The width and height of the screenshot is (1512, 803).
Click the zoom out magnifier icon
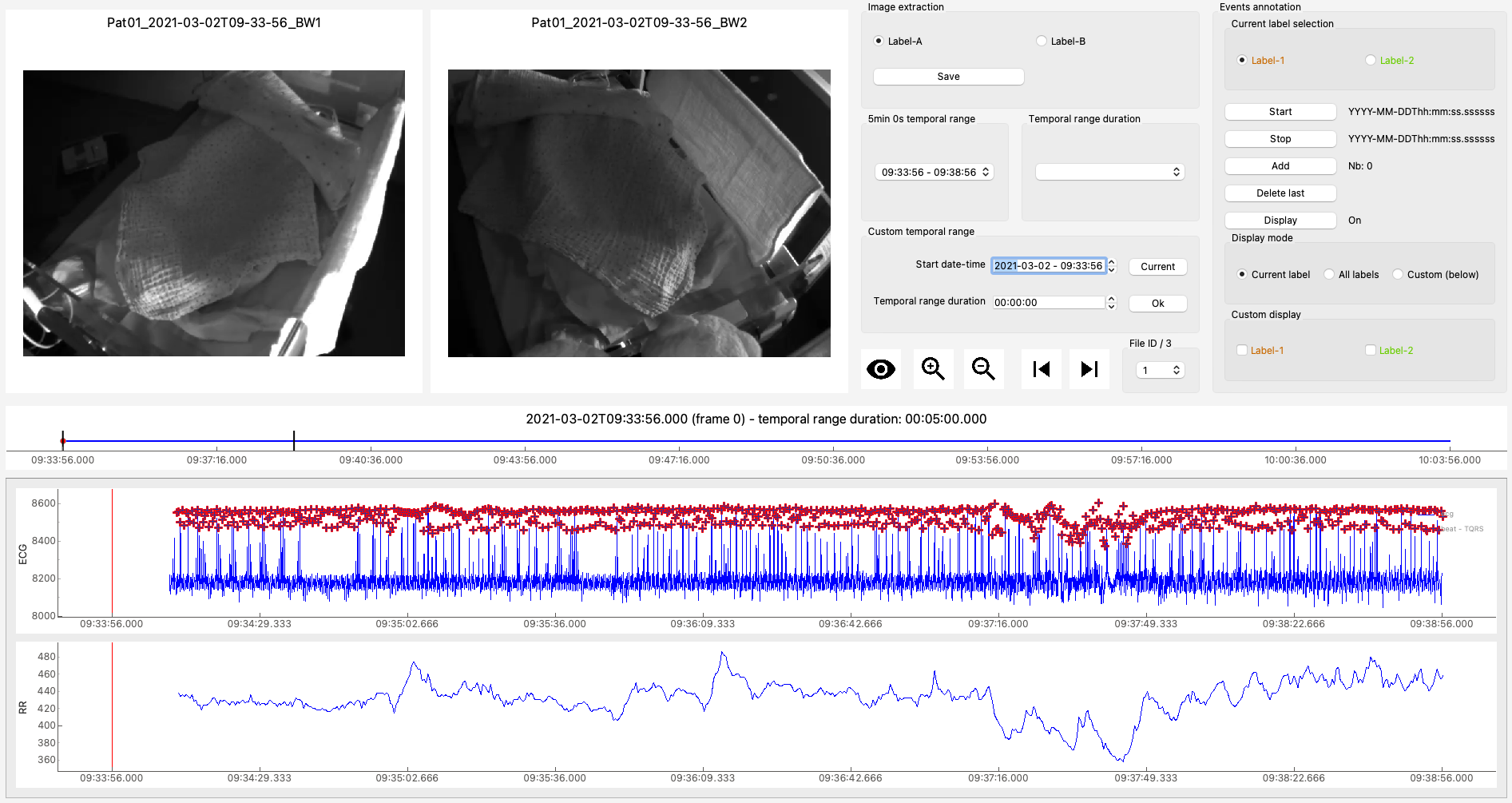coord(983,369)
